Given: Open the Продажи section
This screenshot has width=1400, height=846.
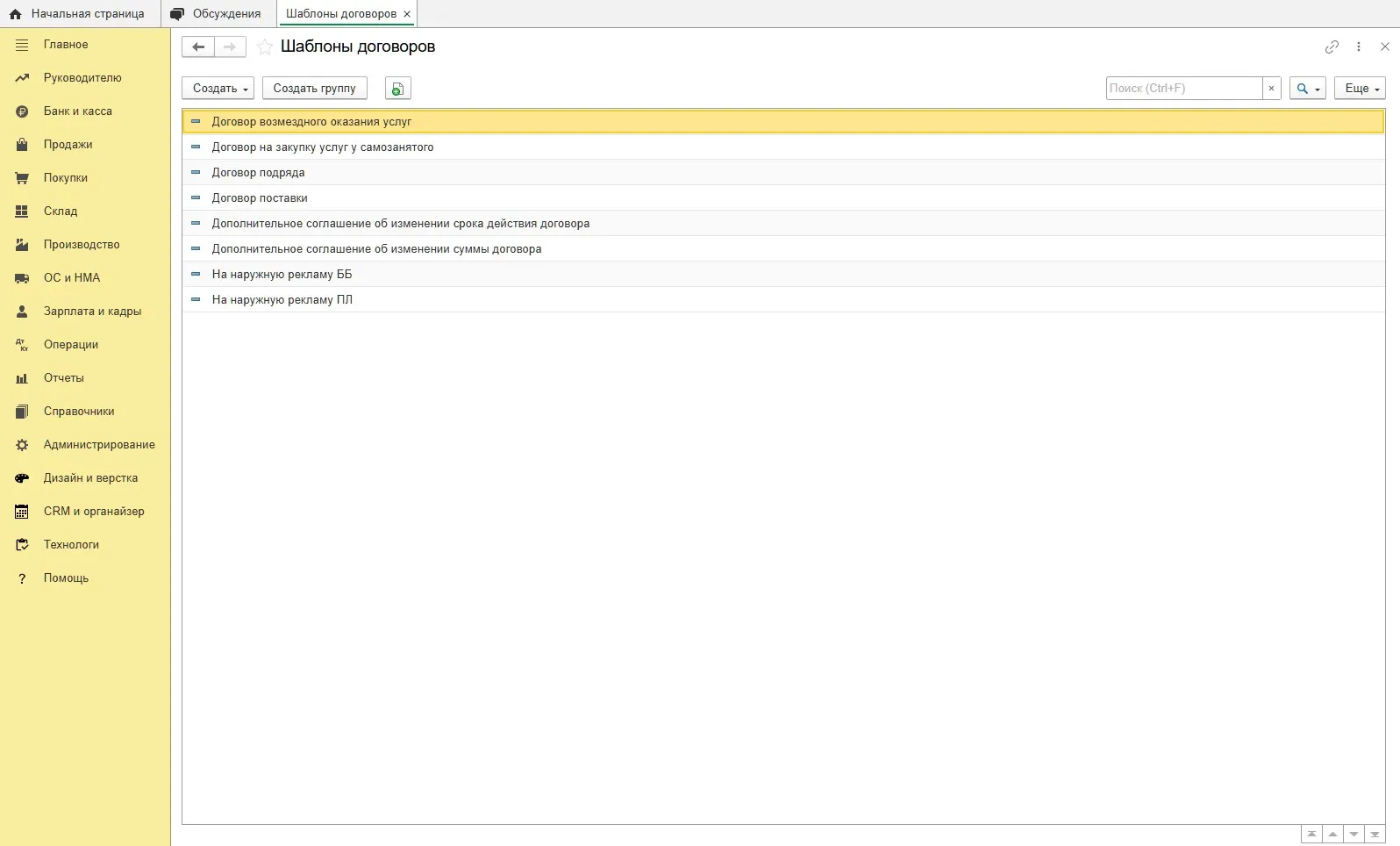Looking at the screenshot, I should tap(85, 145).
